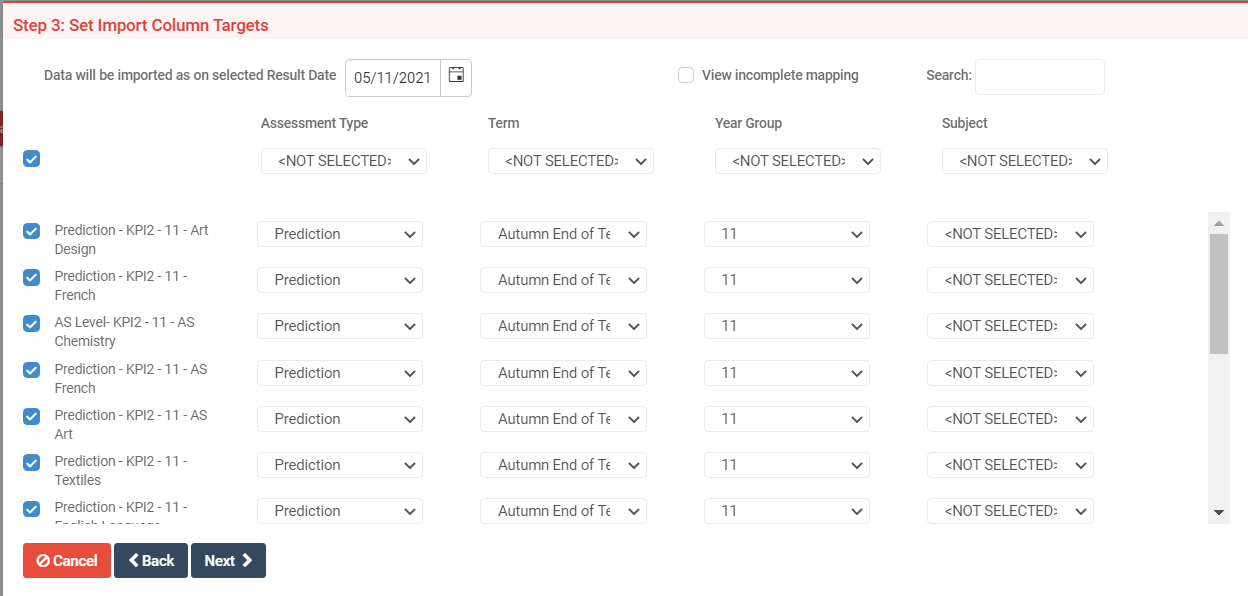Open Year Group dropdown for AS Art row
Screen dimensions: 1248x596
click(786, 418)
